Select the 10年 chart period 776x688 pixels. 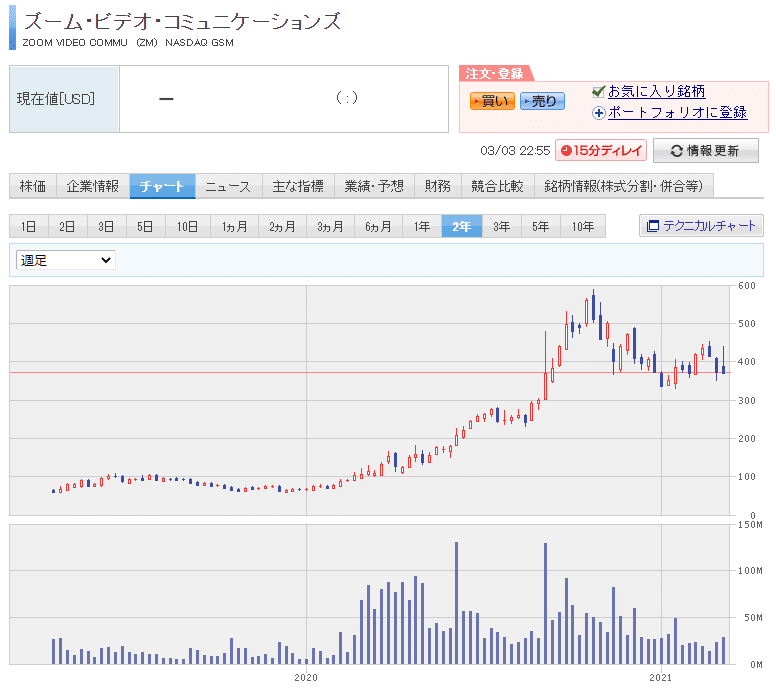pyautogui.click(x=583, y=226)
